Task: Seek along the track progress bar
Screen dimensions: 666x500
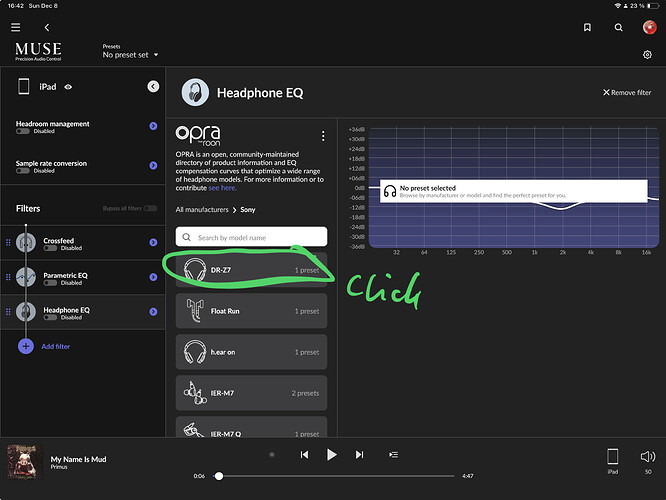Action: (333, 476)
